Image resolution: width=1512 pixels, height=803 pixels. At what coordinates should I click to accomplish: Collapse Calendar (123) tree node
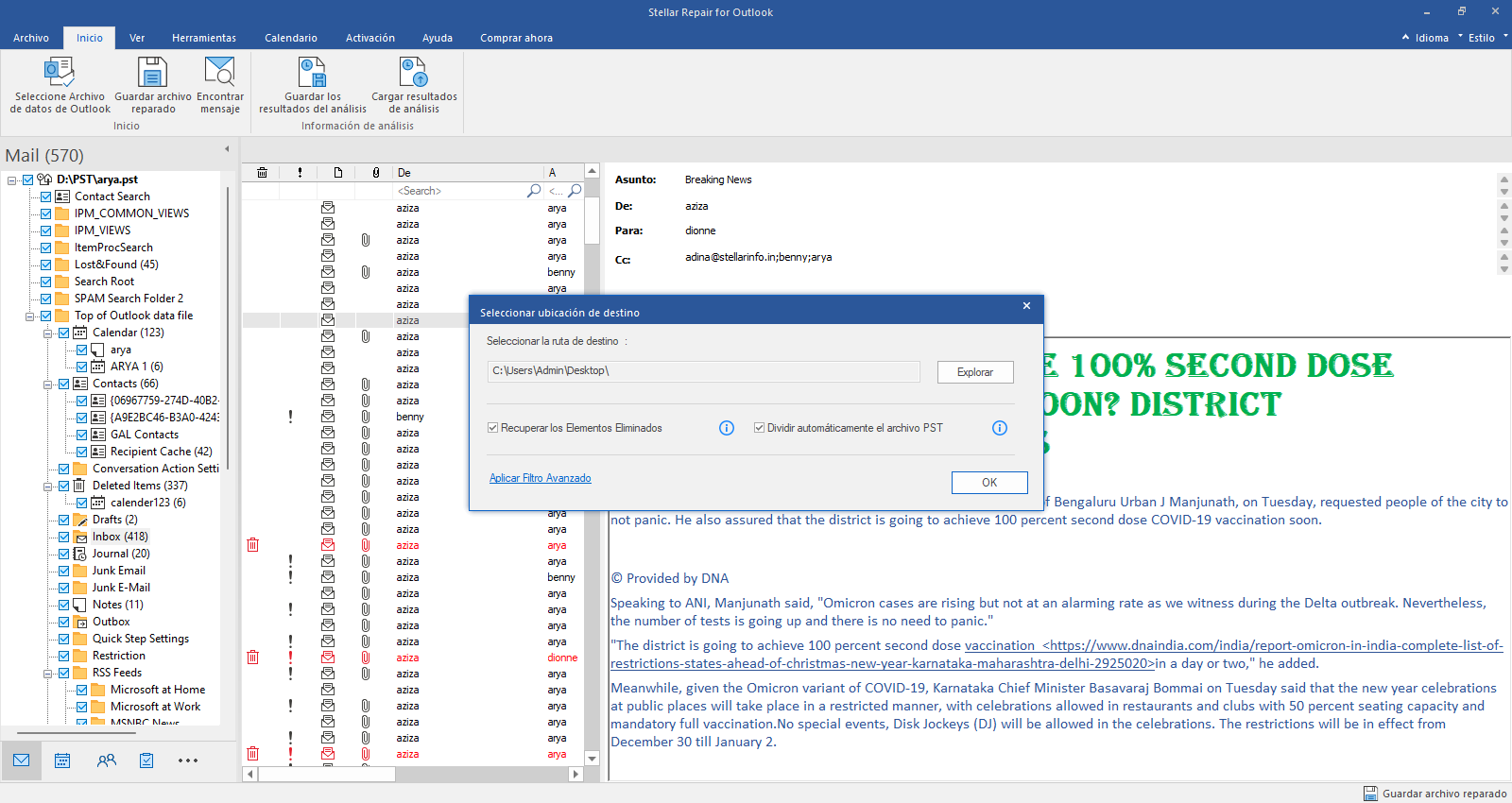click(48, 333)
